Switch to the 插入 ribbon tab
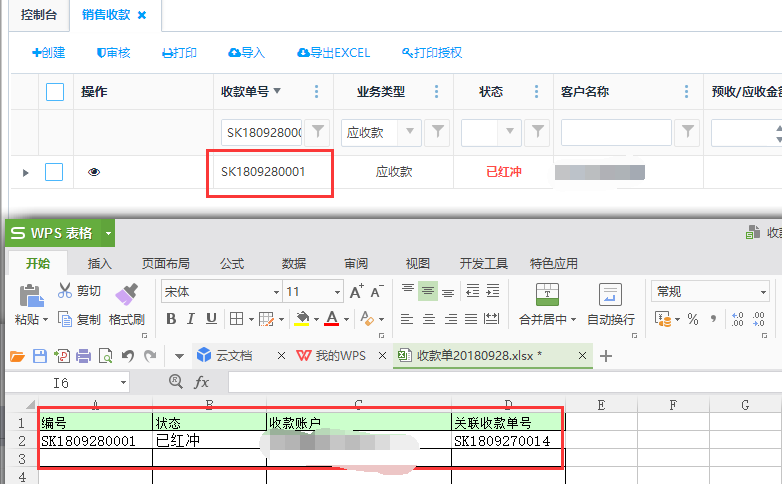Screen dimensions: 782x484 (x=100, y=264)
